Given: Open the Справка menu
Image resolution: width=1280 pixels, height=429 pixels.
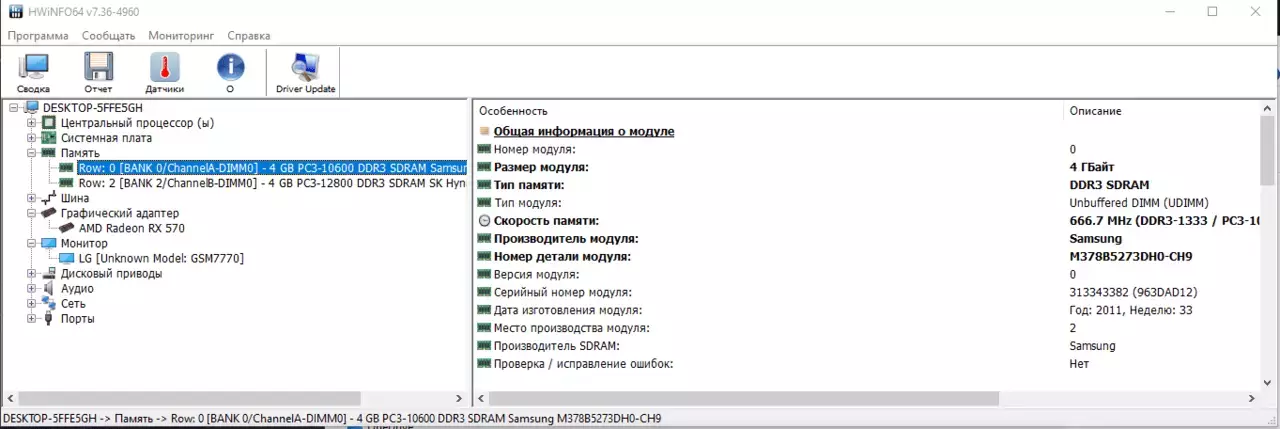Looking at the screenshot, I should 249,35.
